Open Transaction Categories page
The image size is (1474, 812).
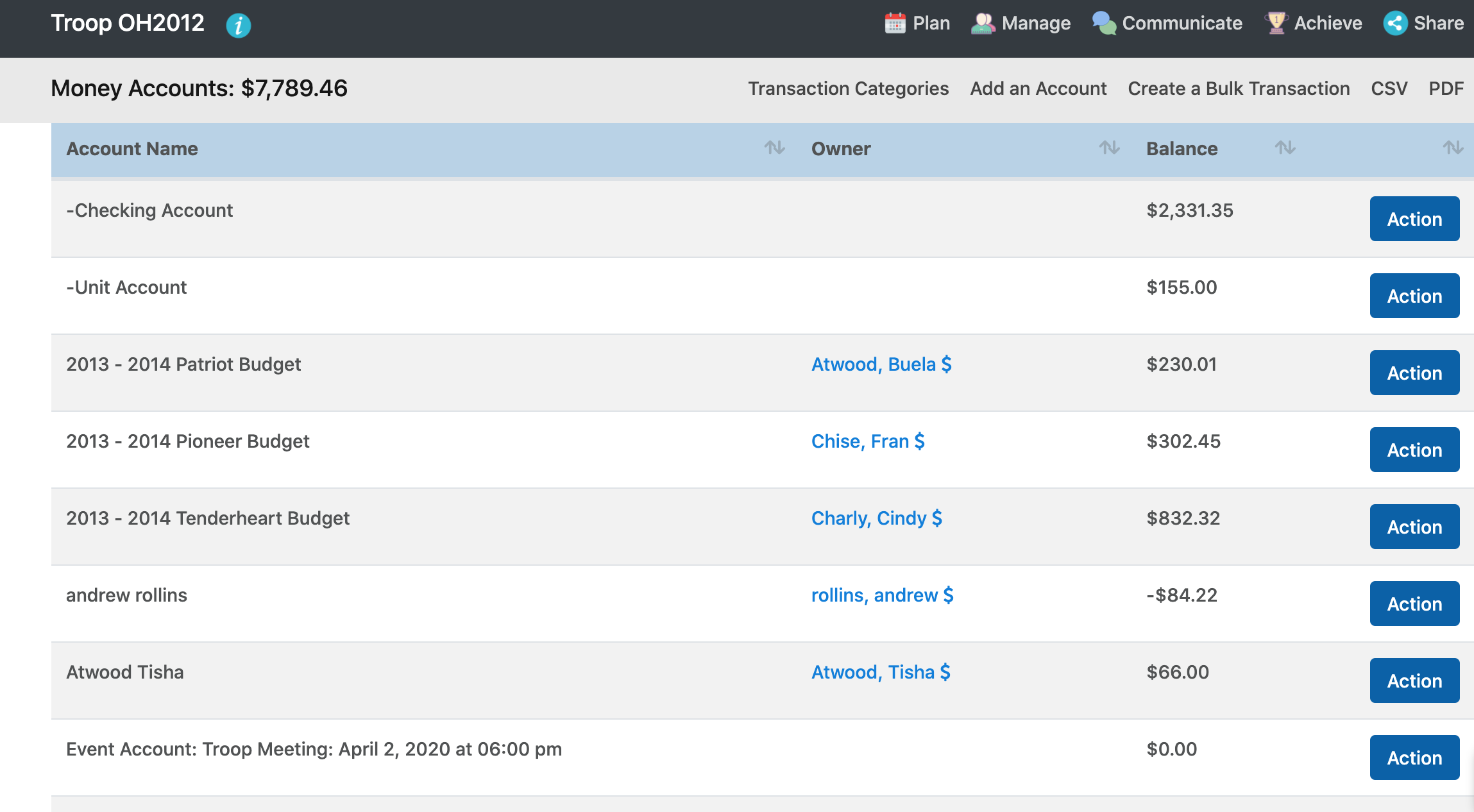tap(848, 89)
